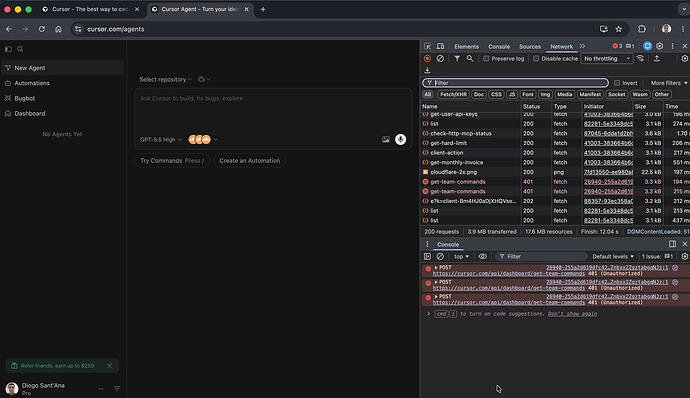Select the Fetch/XHR filter chip
Viewport: 690px width, 398px height.
coord(453,94)
